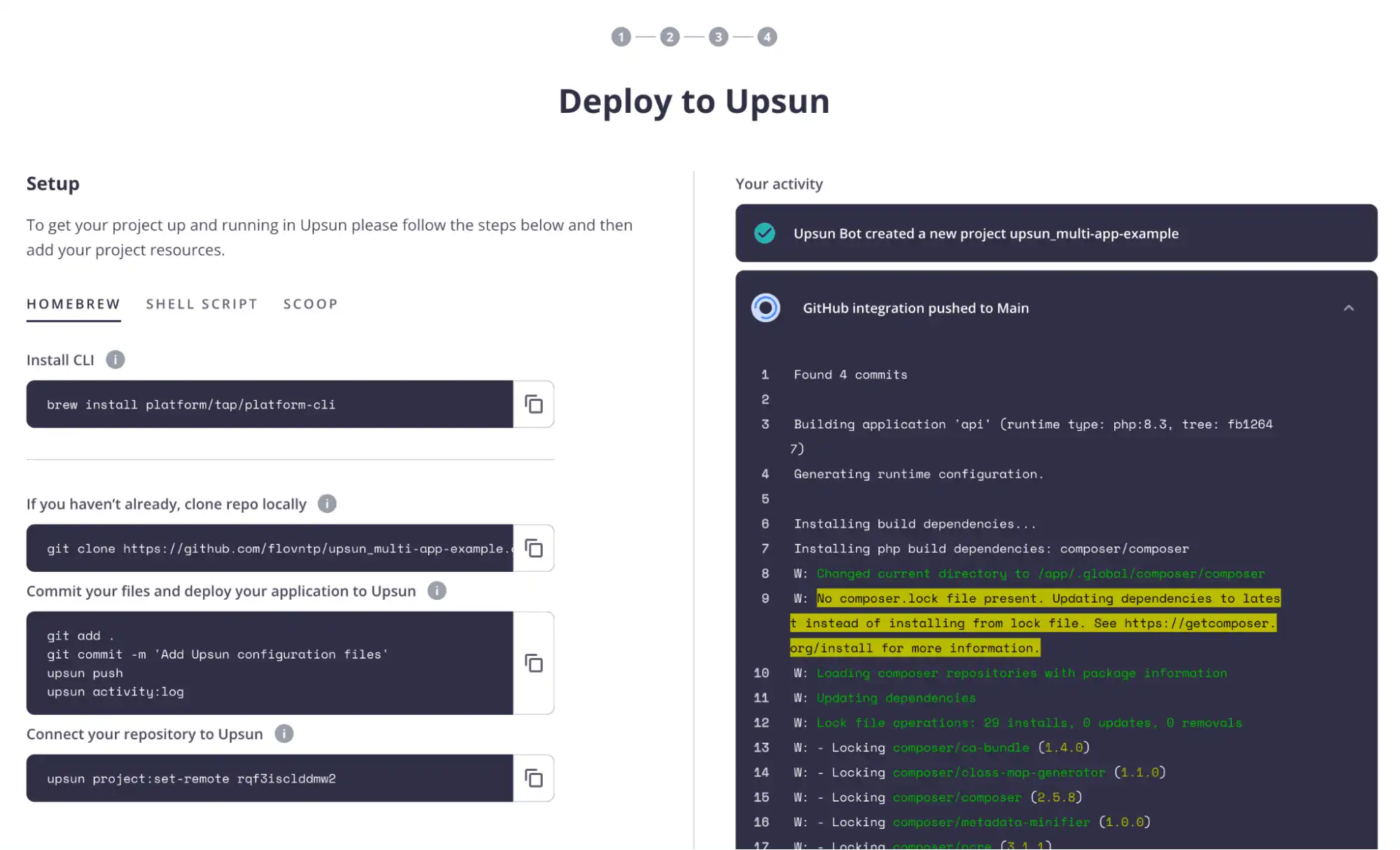Screen dimensions: 1400x850
Task: Click 'Installing php build dependencies' log line
Action: click(x=991, y=549)
